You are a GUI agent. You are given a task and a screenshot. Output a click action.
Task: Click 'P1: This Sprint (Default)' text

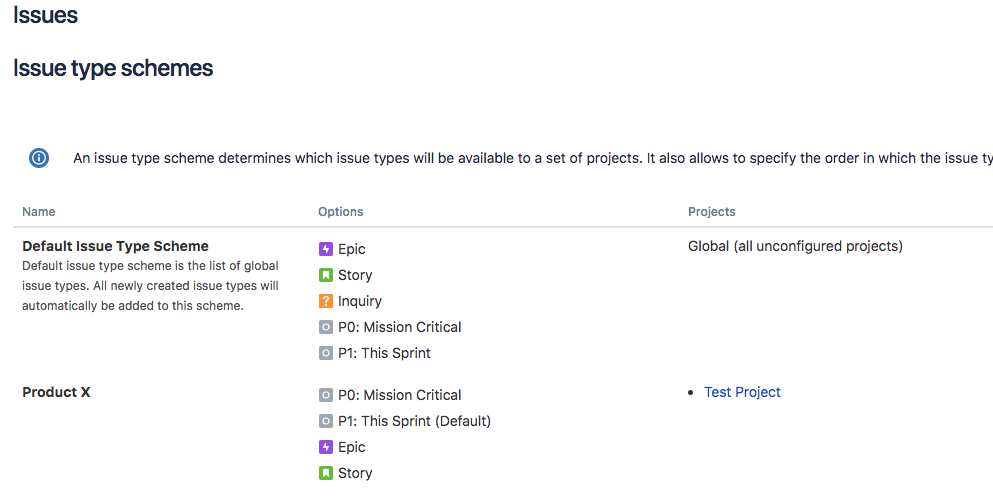[414, 421]
